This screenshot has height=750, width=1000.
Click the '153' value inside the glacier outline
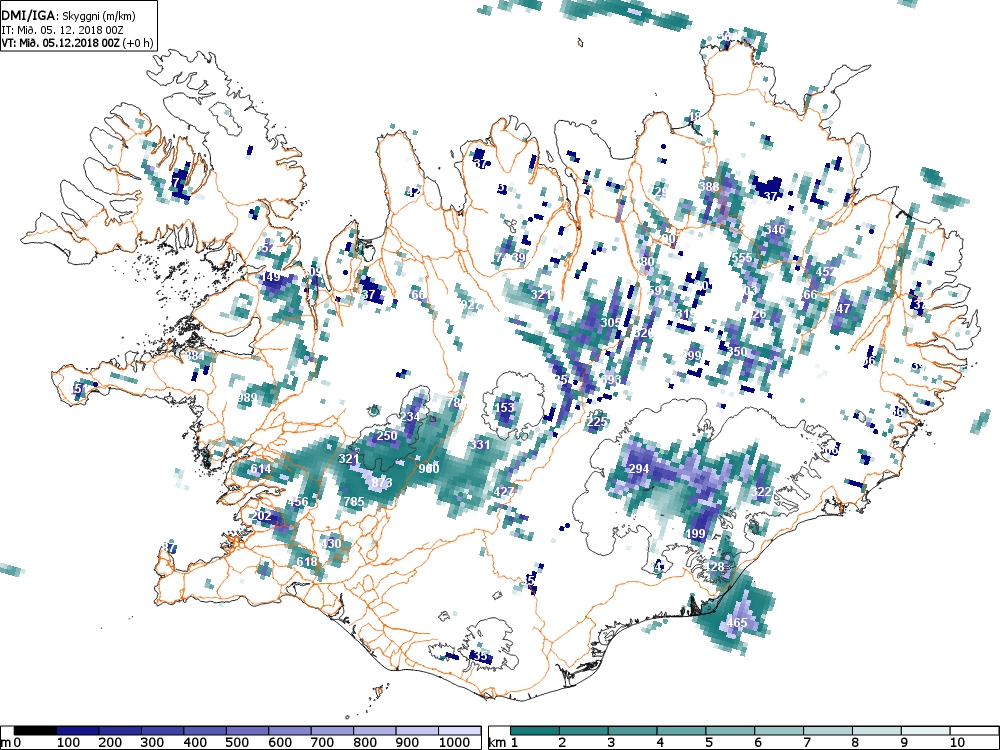pyautogui.click(x=504, y=407)
